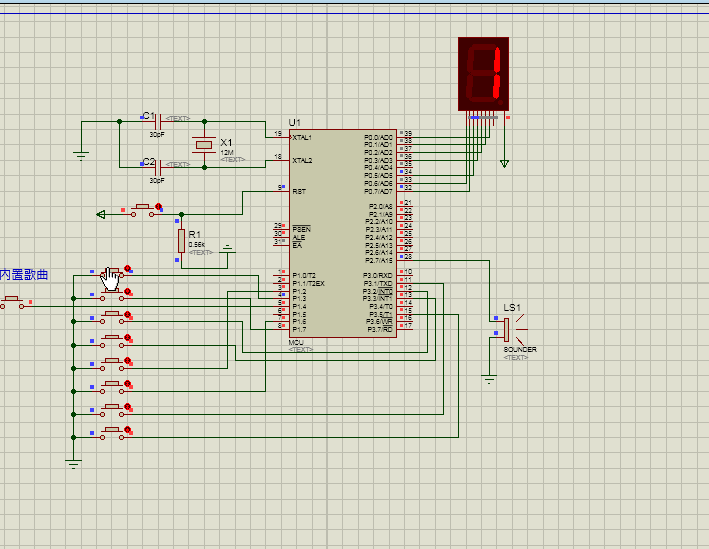This screenshot has height=549, width=709.
Task: Select the power terminal arrow left of reset button
Action: click(101, 214)
